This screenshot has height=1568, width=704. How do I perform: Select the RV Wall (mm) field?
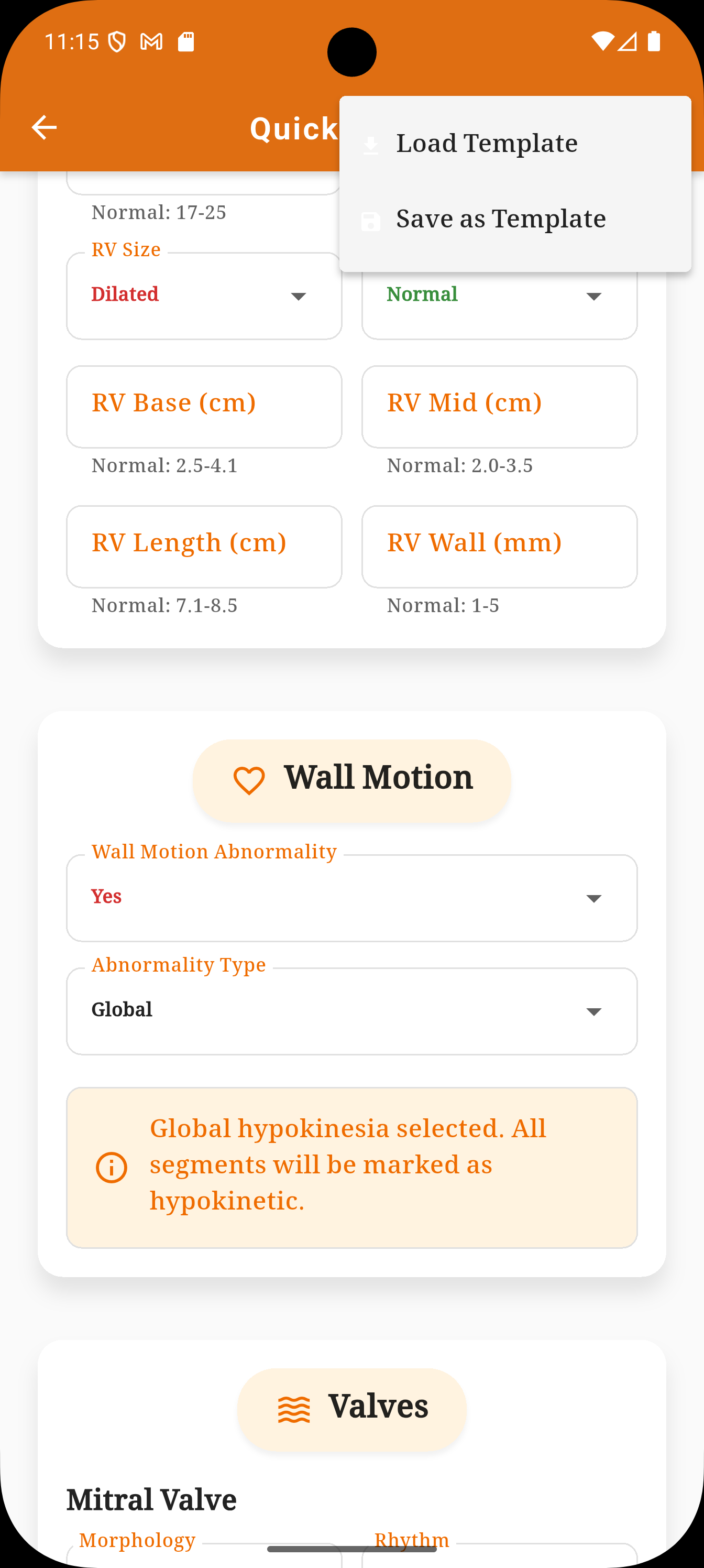click(x=500, y=547)
